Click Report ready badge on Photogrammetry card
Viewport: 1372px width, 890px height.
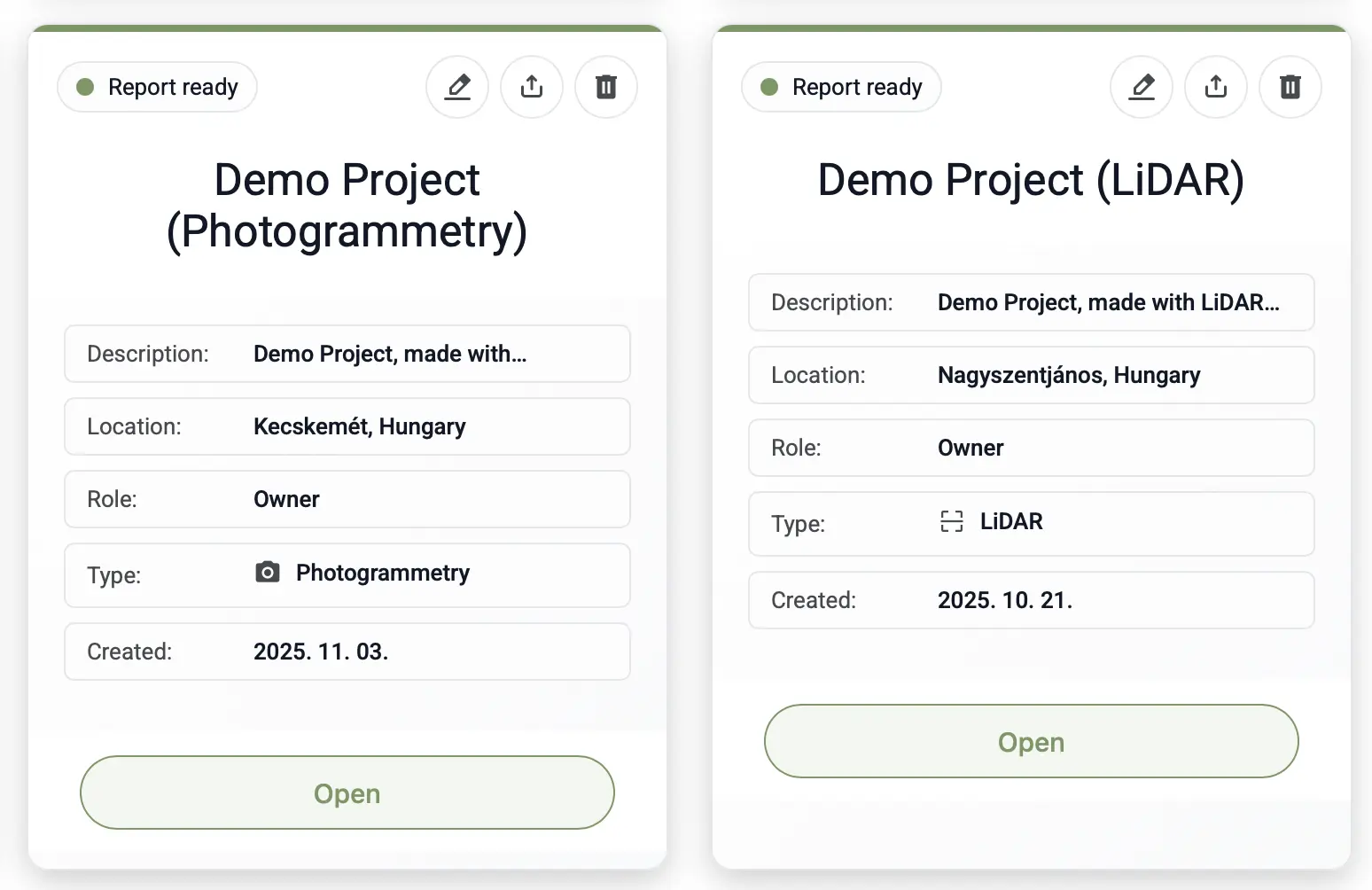[158, 87]
